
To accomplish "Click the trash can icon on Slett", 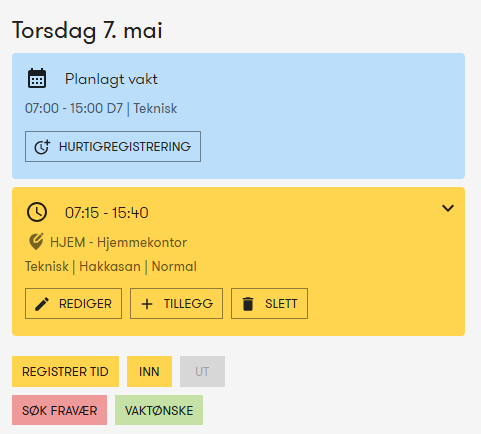I will coord(248,304).
